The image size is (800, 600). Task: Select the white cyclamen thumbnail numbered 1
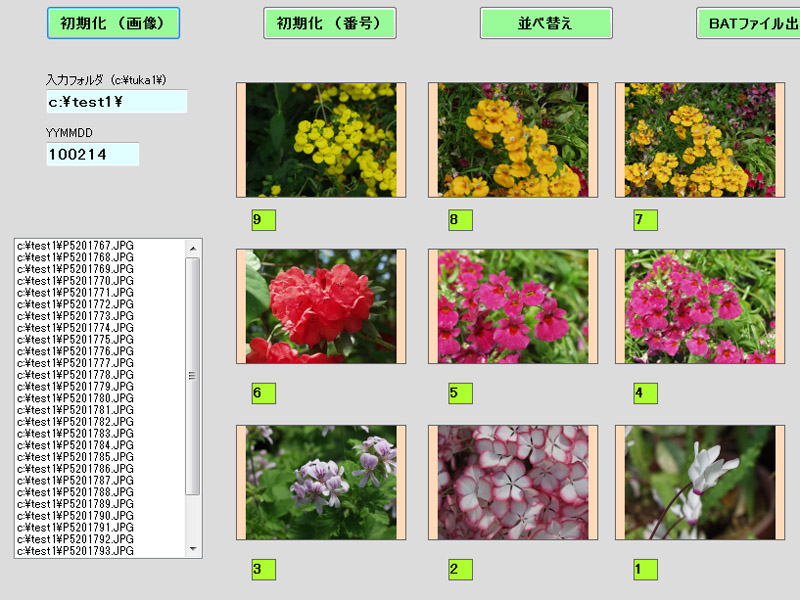click(700, 482)
